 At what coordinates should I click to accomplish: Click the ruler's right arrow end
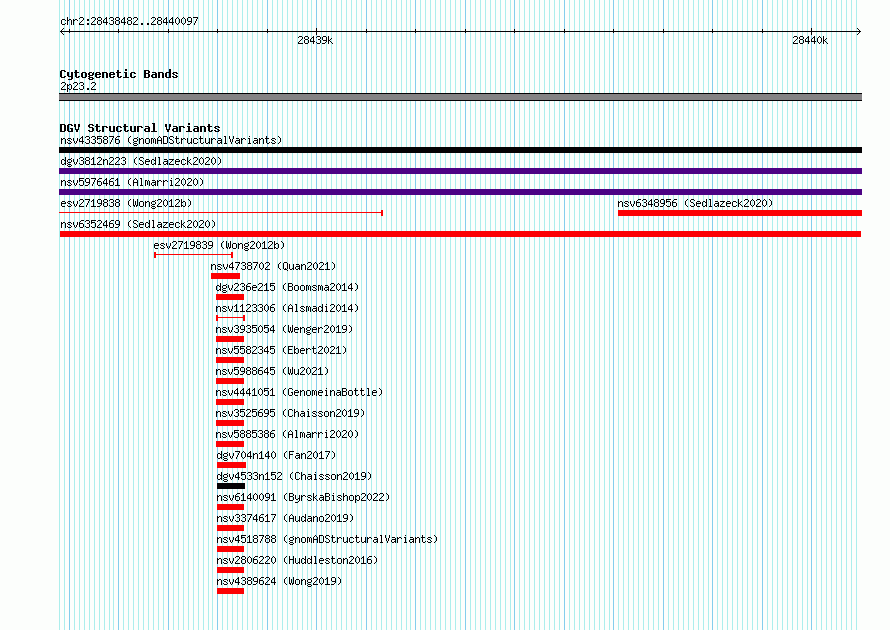pyautogui.click(x=859, y=31)
